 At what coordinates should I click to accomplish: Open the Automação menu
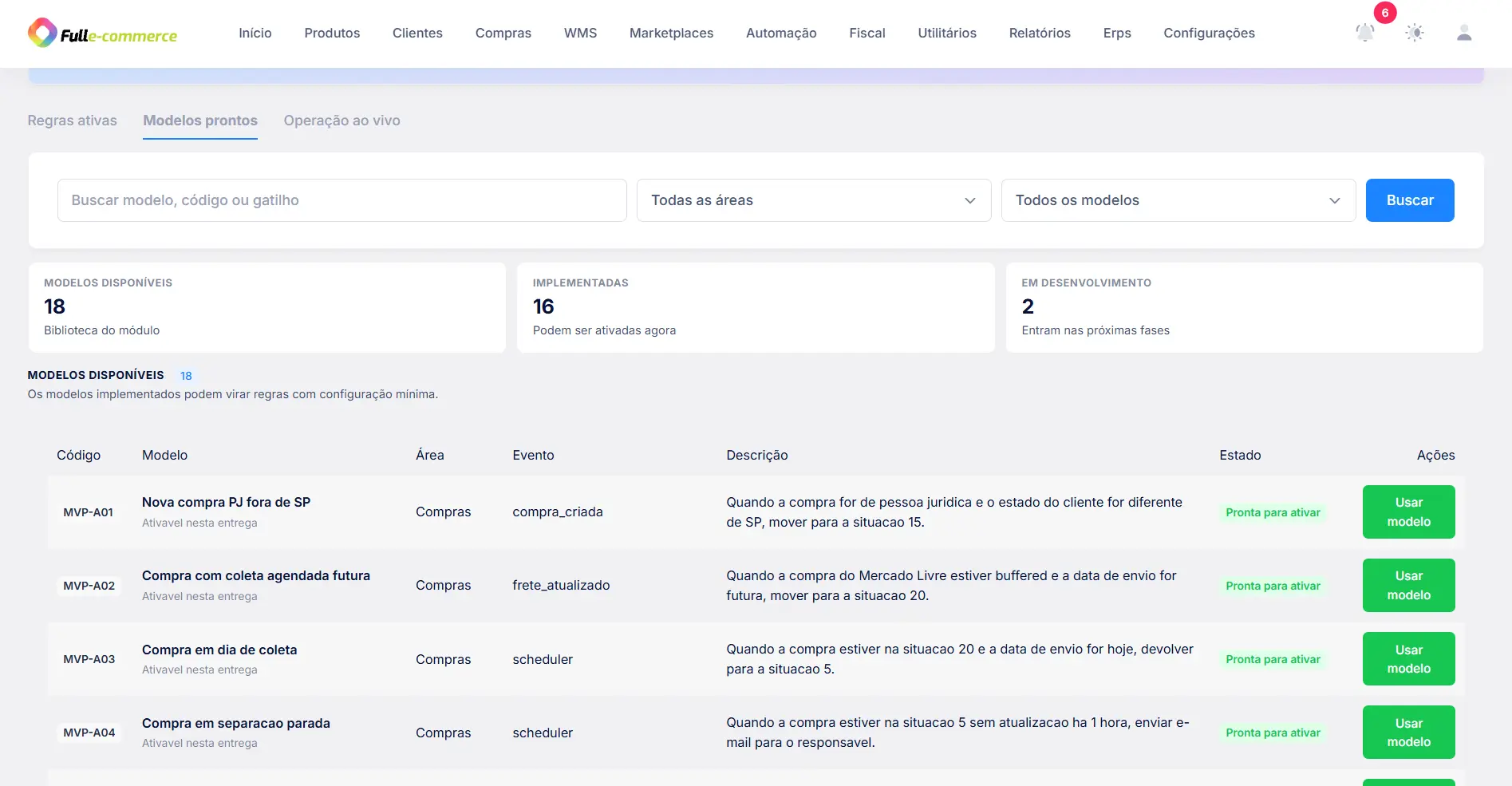781,33
